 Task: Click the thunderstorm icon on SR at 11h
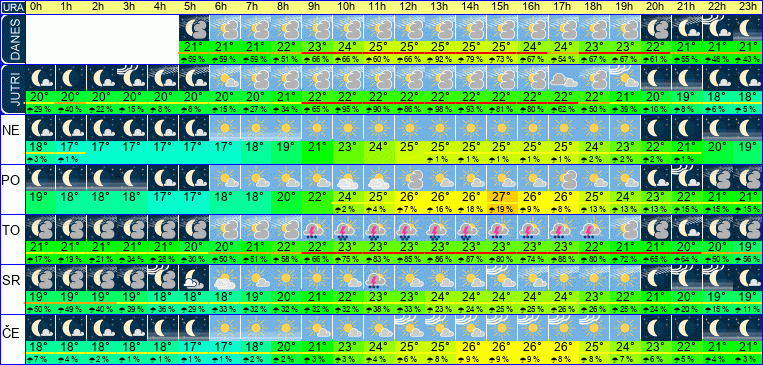[379, 278]
